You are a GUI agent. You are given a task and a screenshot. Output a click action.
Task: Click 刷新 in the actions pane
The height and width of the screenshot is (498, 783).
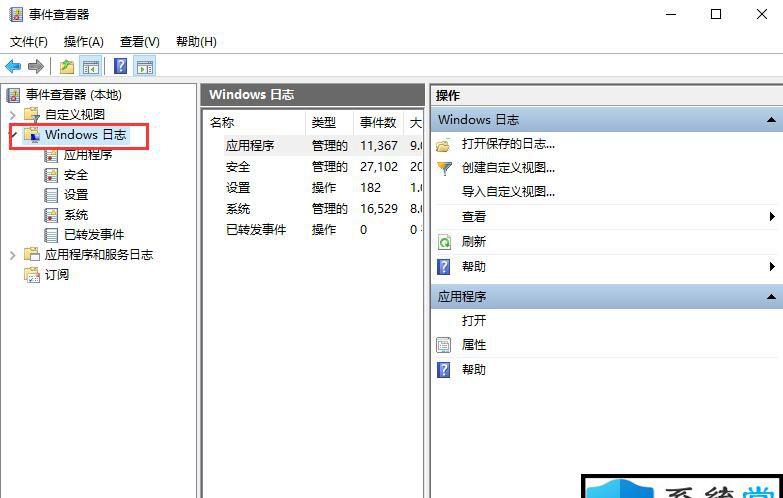coord(474,242)
